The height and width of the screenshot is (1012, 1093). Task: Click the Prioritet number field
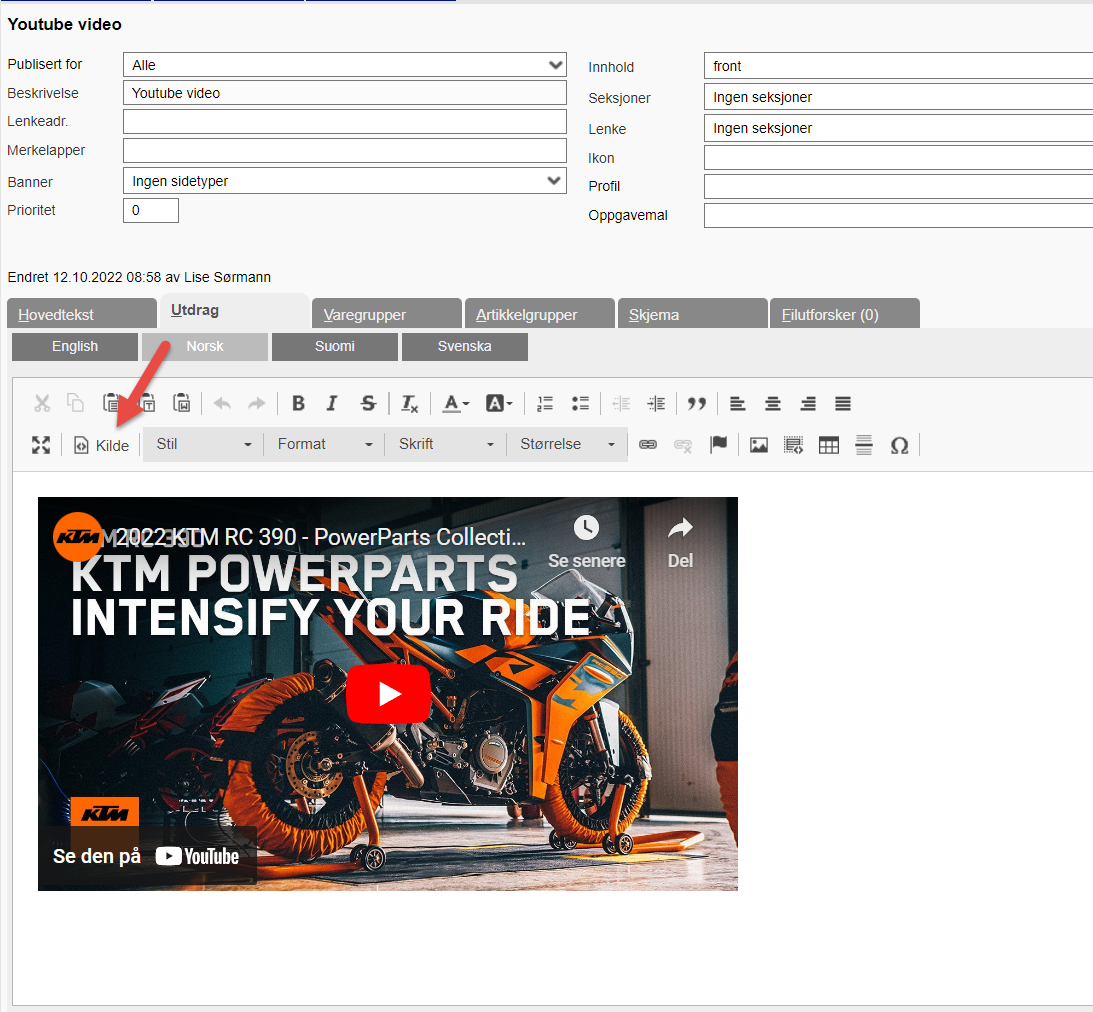click(x=151, y=210)
